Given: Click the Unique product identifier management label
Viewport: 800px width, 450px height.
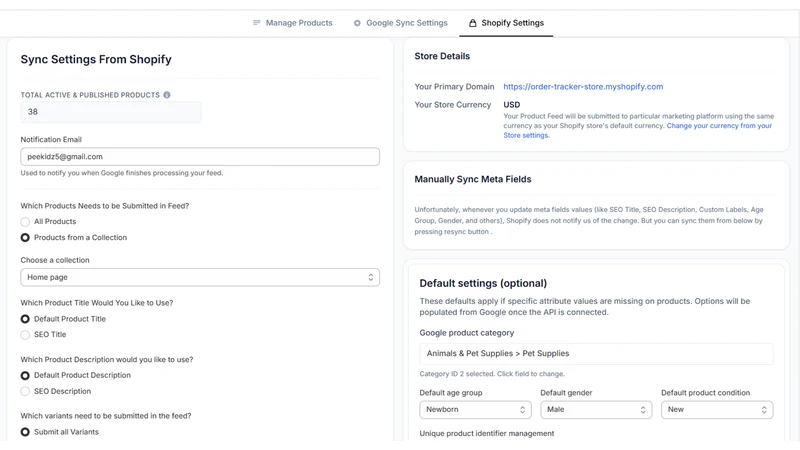Looking at the screenshot, I should pos(487,433).
